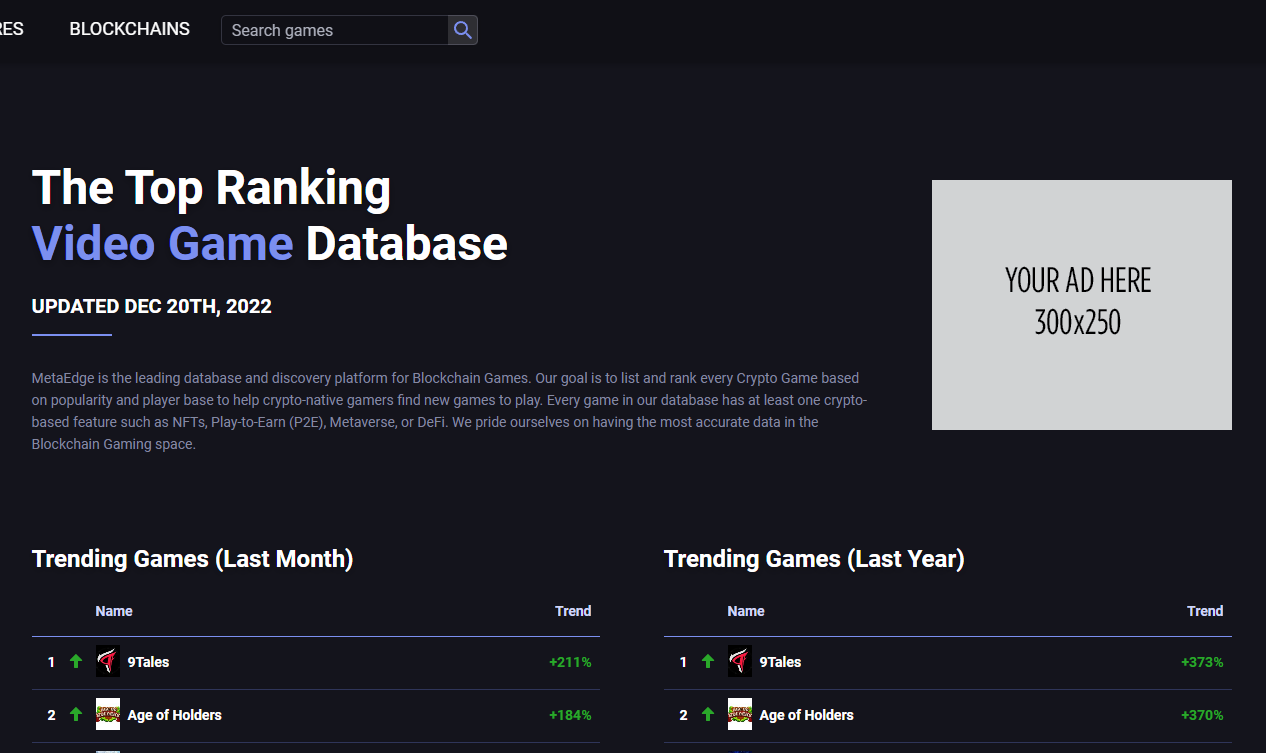Click 9Tales logo in Last Month table
The height and width of the screenshot is (753, 1266).
coord(108,662)
